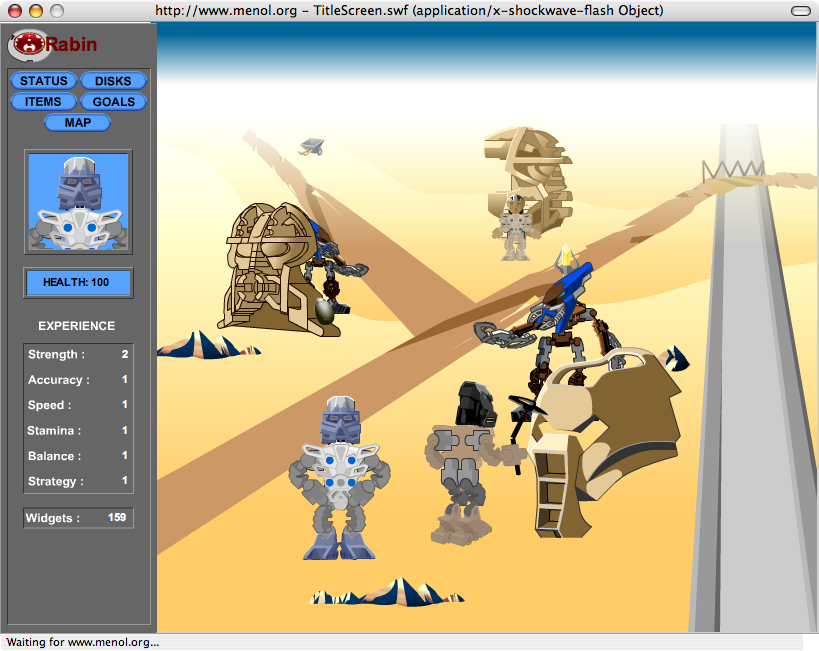View the GOALS list
819x651 pixels.
113,101
